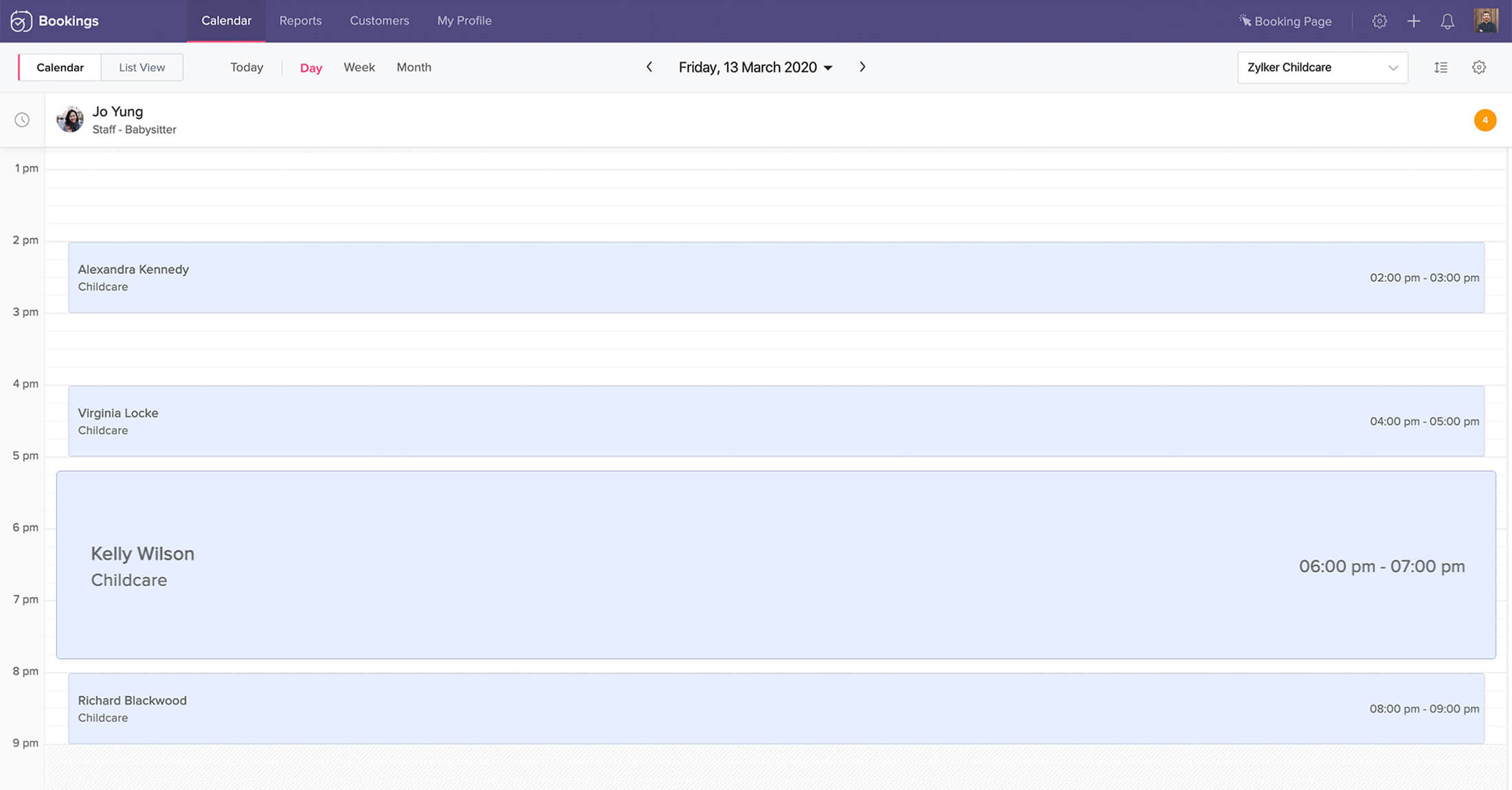The height and width of the screenshot is (790, 1512).
Task: Open the Reports tab
Action: (300, 21)
